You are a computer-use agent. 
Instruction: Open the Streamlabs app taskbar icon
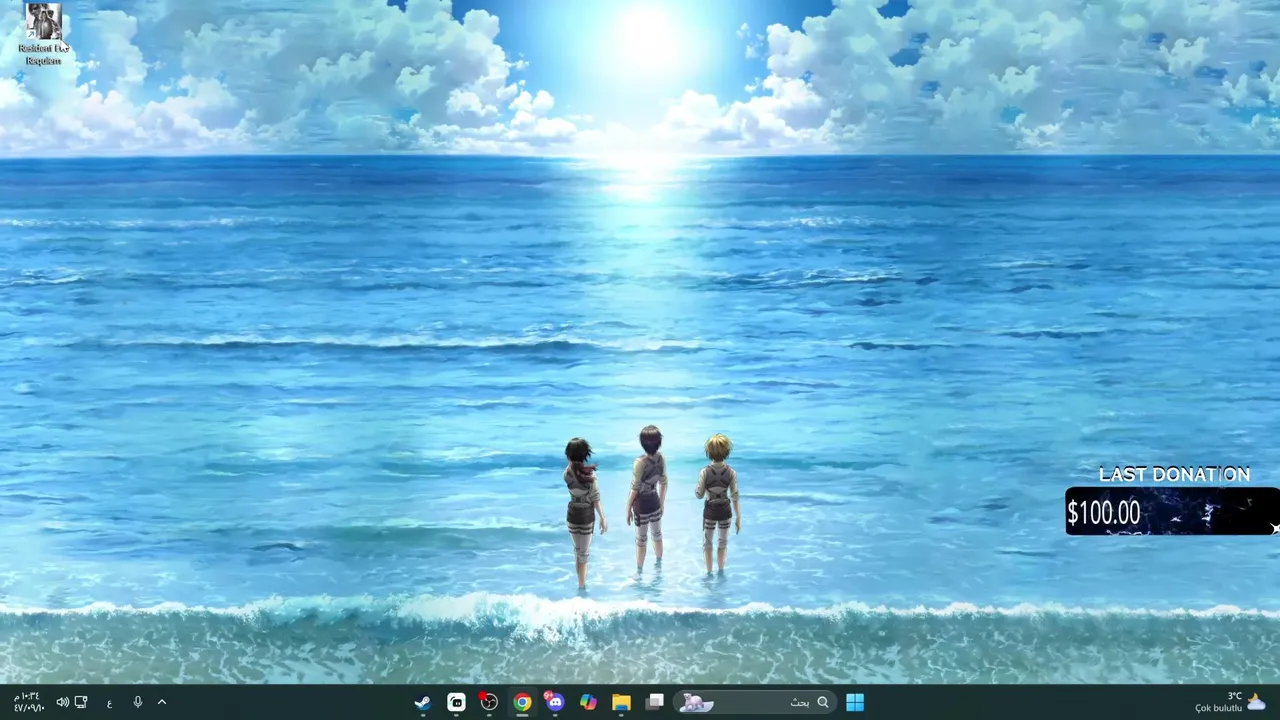tap(456, 702)
